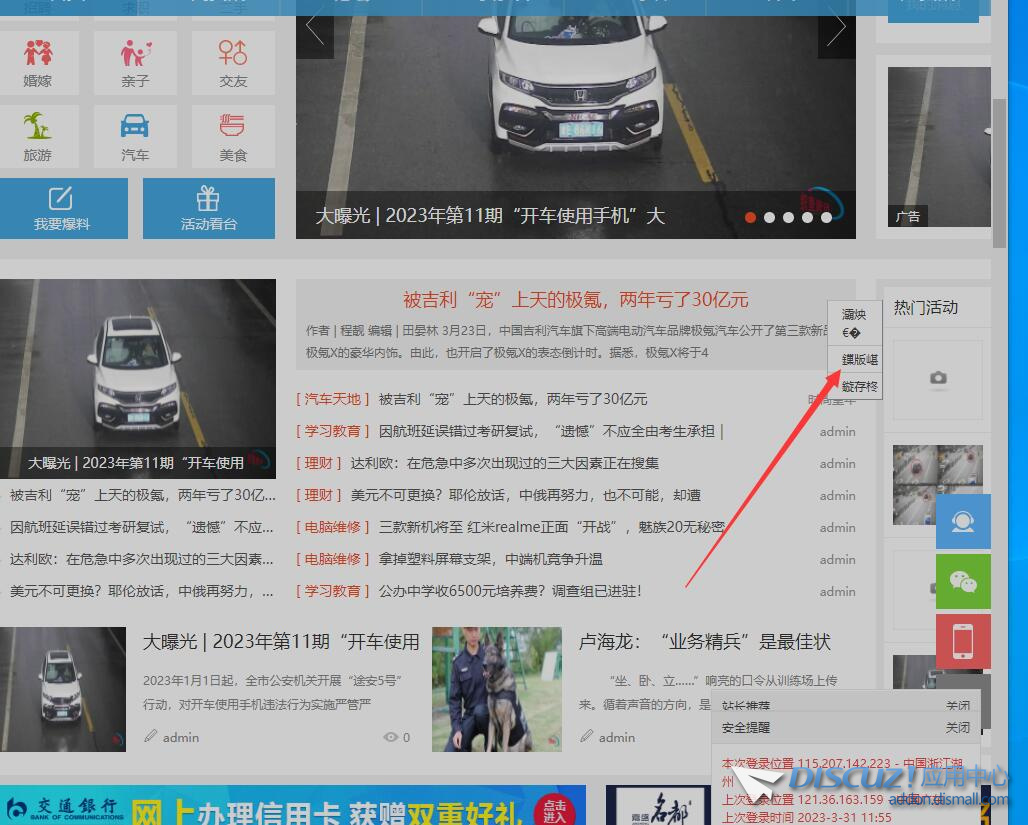Close the 安全提醒 notification
Viewport: 1028px width, 825px height.
pos(957,727)
